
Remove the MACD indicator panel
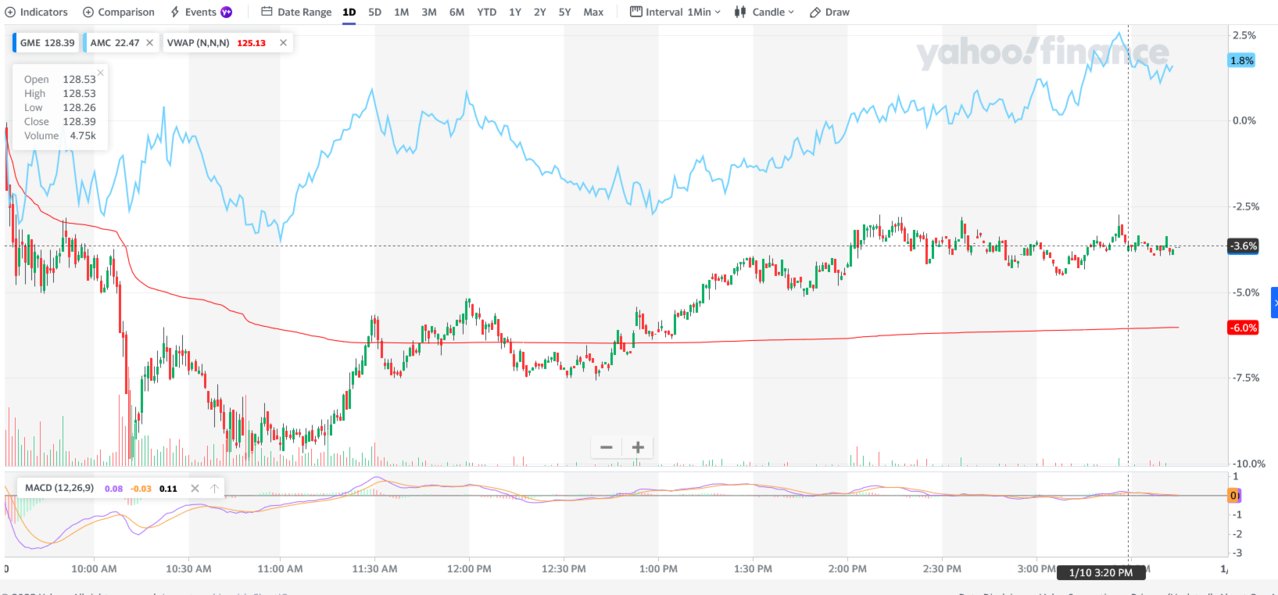195,488
